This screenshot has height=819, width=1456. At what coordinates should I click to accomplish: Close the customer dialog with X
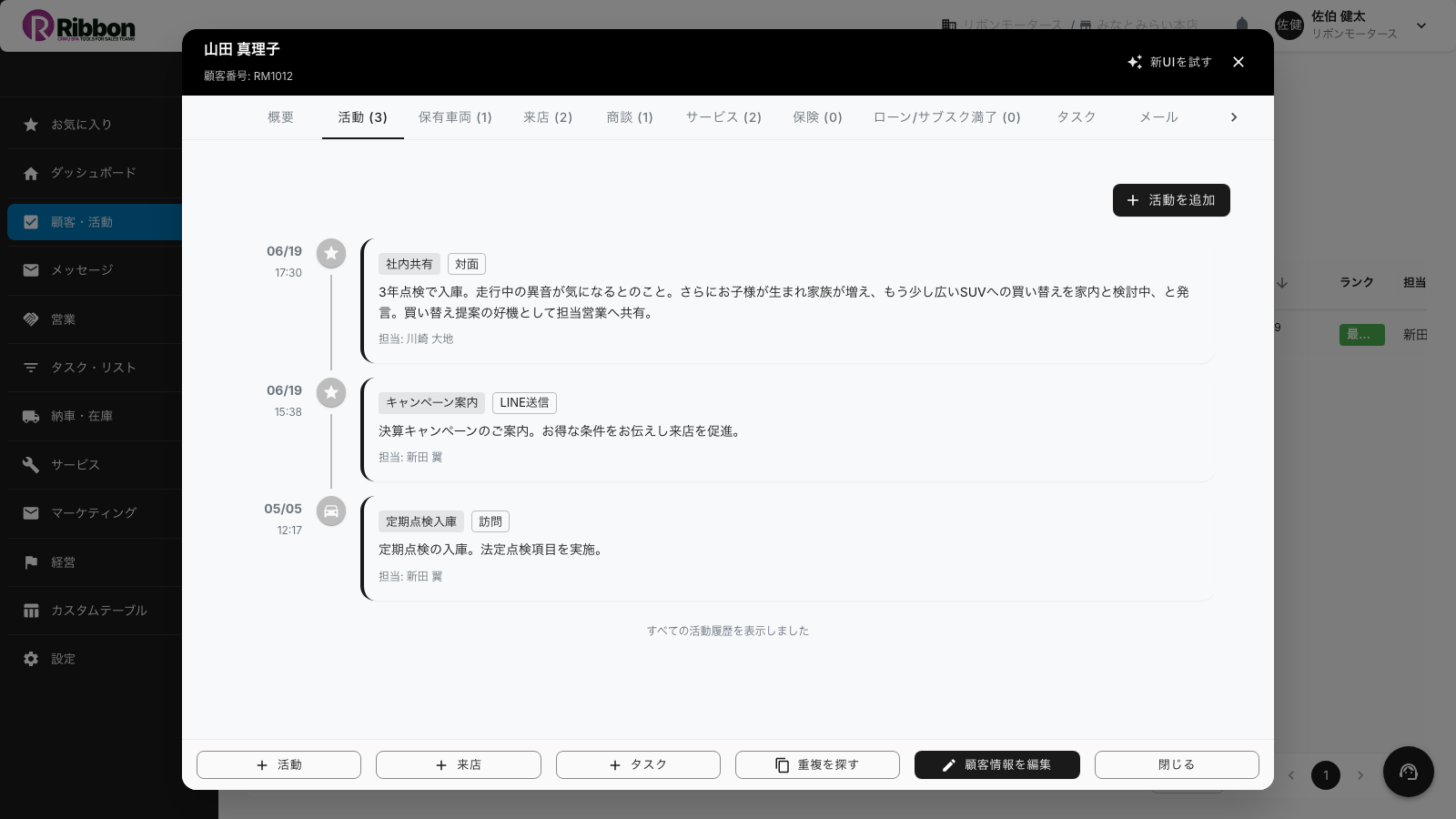1239,62
